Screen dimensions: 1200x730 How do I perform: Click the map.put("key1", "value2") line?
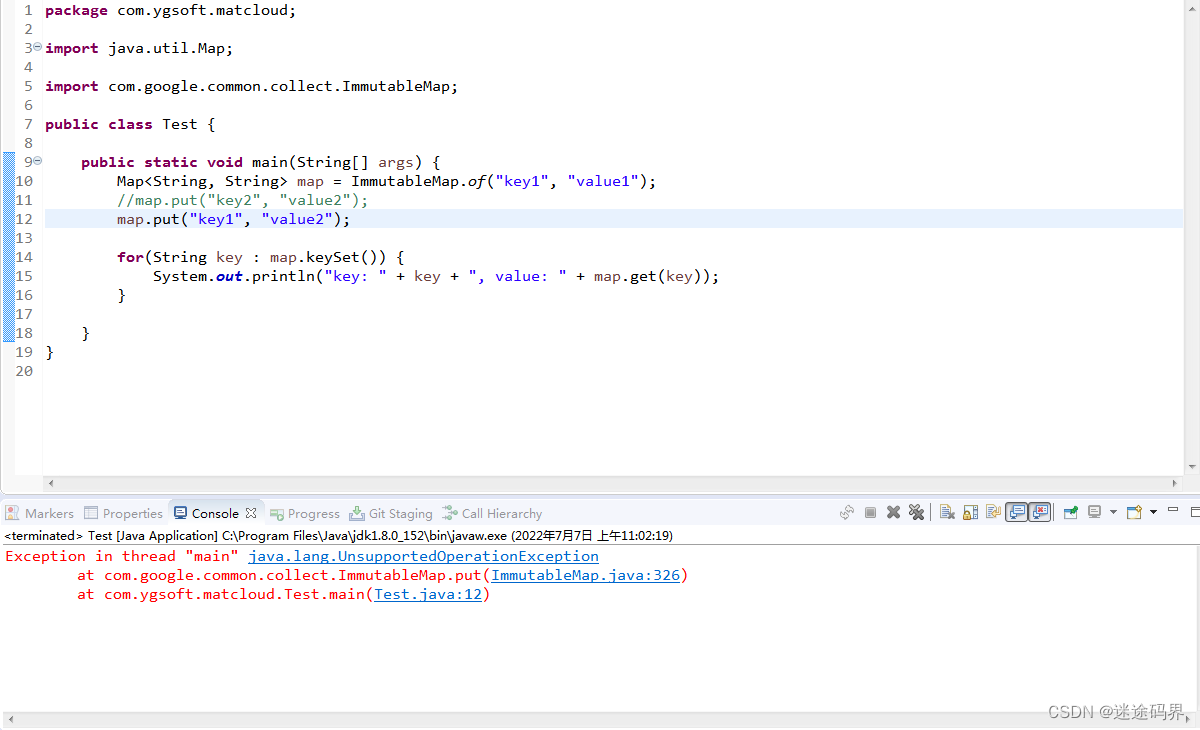click(234, 219)
